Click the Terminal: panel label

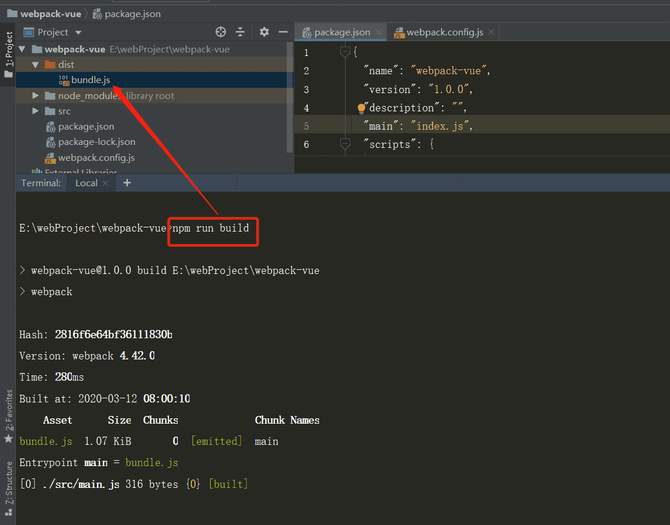(x=41, y=183)
